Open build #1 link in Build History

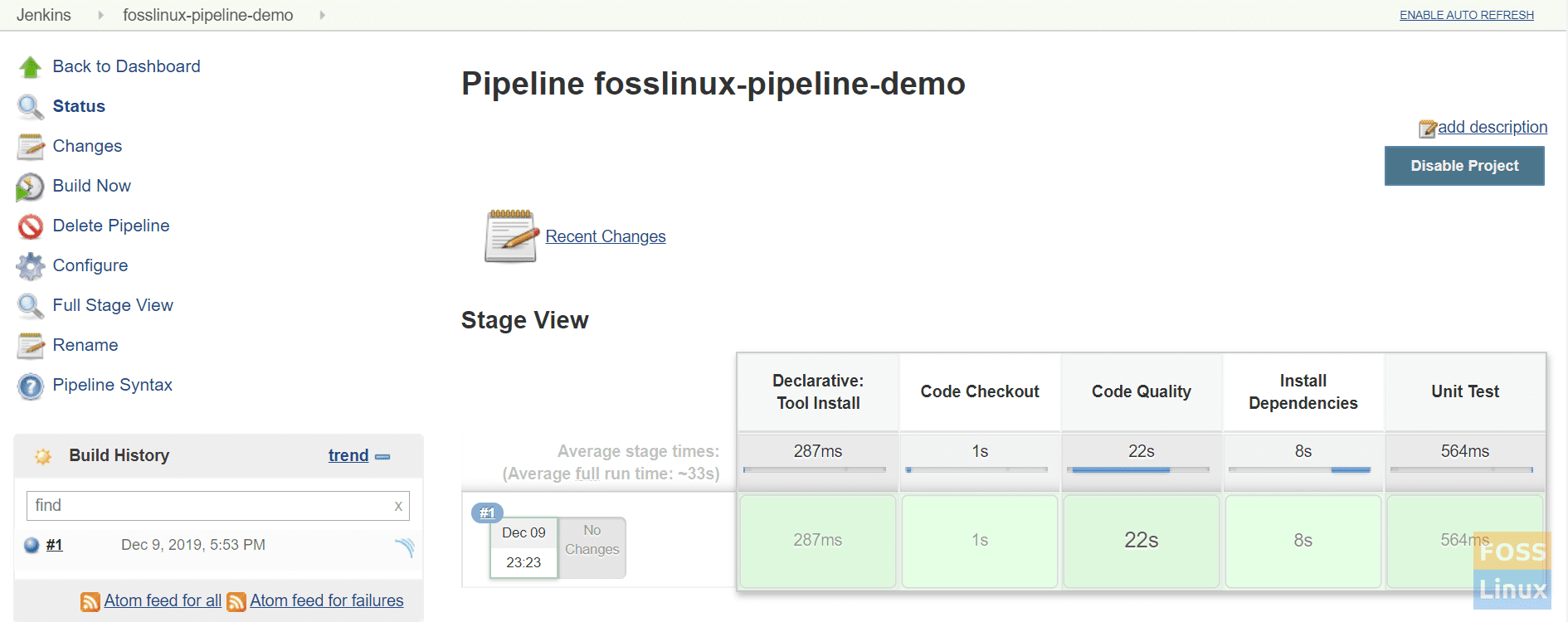tap(55, 545)
